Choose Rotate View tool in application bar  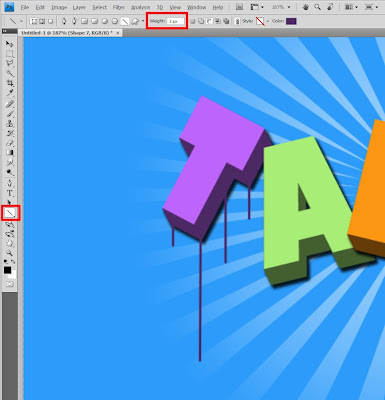click(x=330, y=7)
